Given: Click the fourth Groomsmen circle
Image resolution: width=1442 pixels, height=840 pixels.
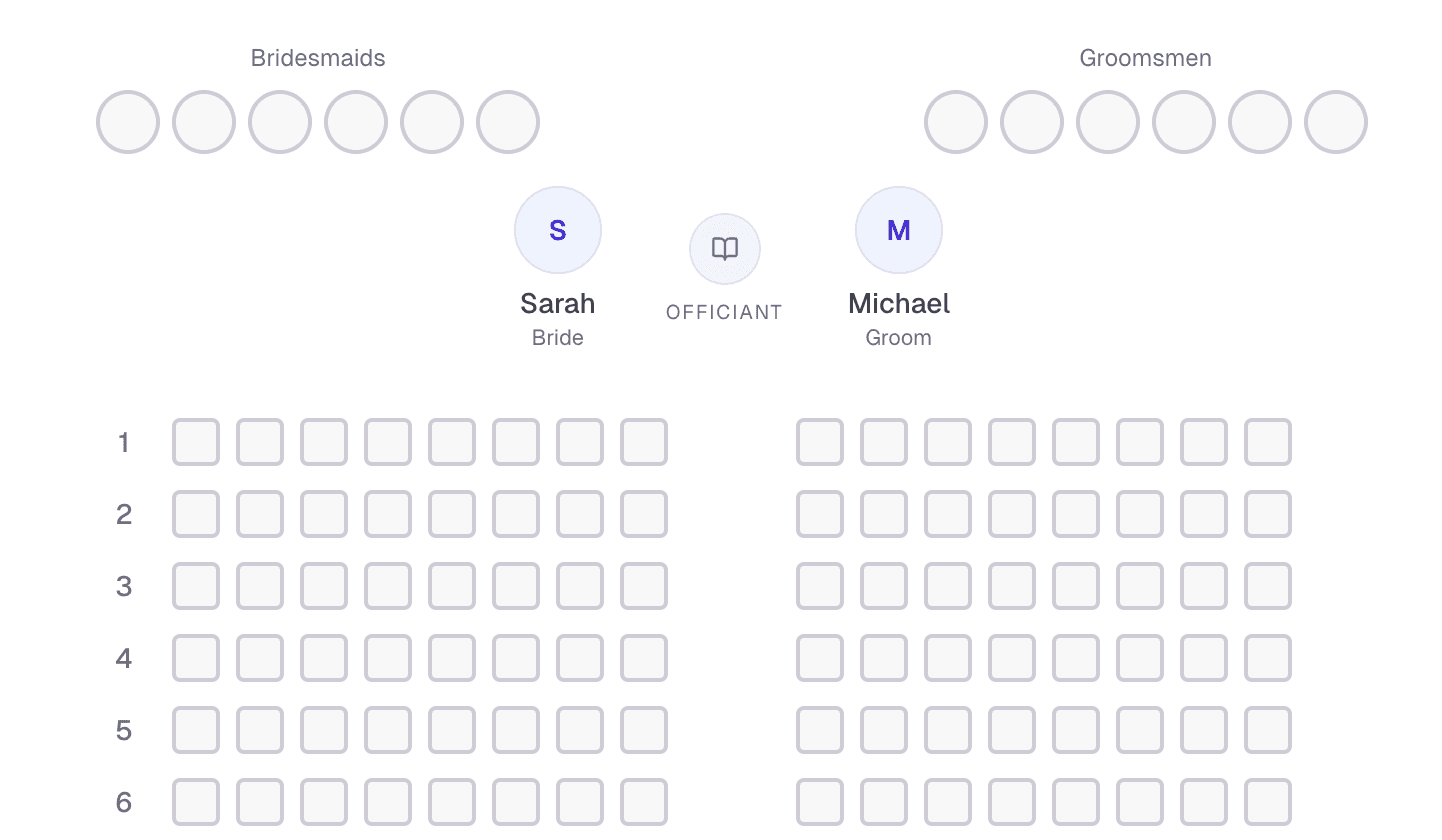Looking at the screenshot, I should tap(1183, 121).
